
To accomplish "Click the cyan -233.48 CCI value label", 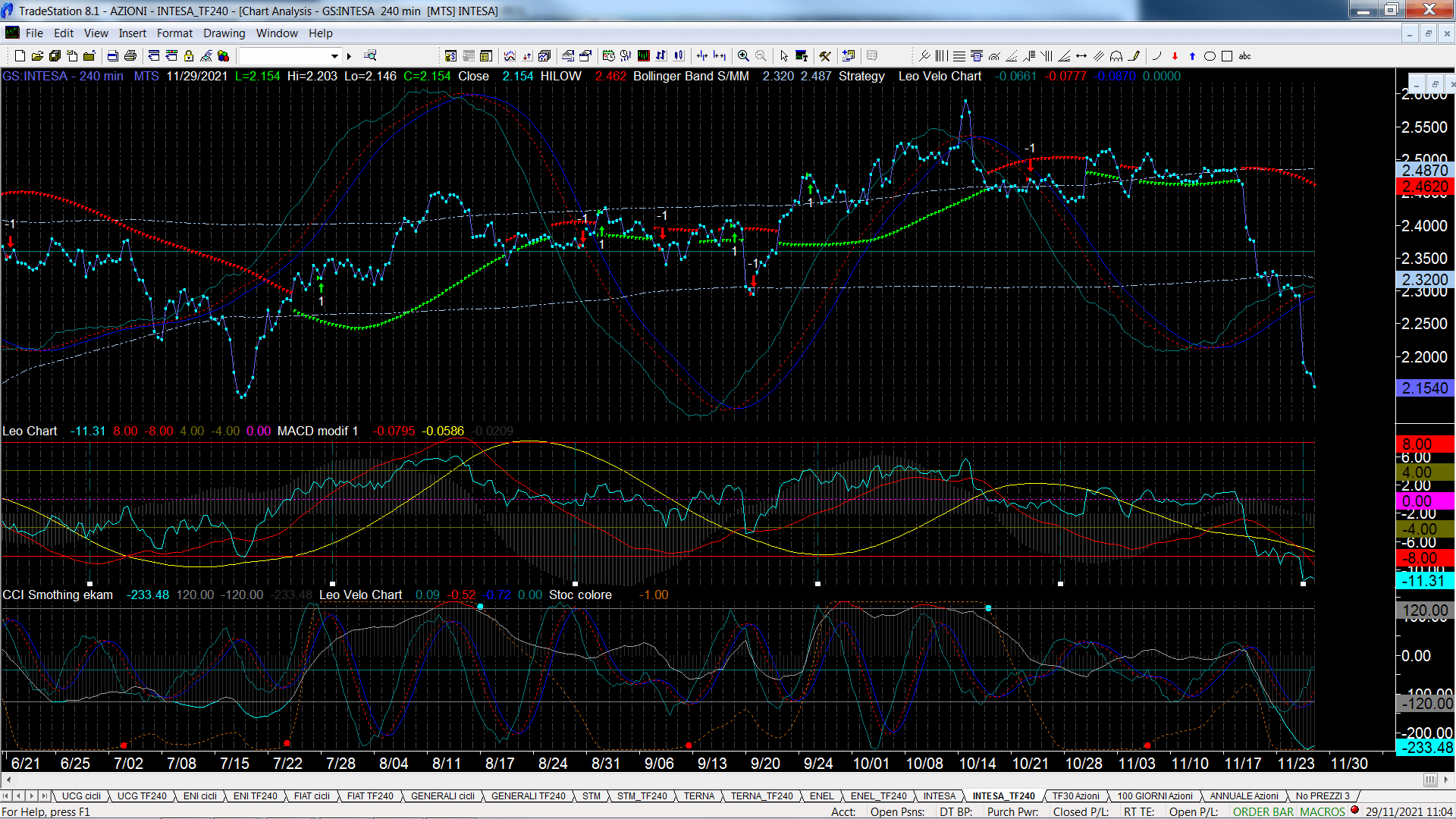I will [1425, 748].
